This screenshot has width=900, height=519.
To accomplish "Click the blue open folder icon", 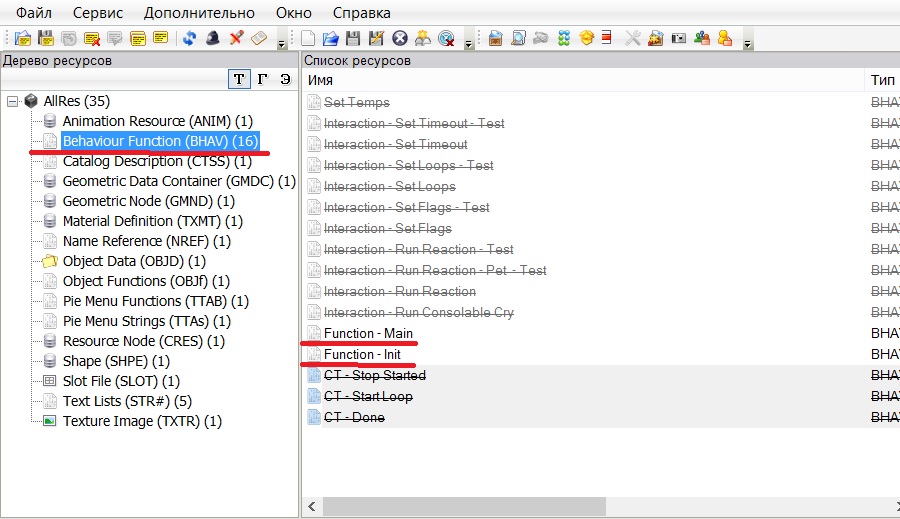I will (x=330, y=38).
